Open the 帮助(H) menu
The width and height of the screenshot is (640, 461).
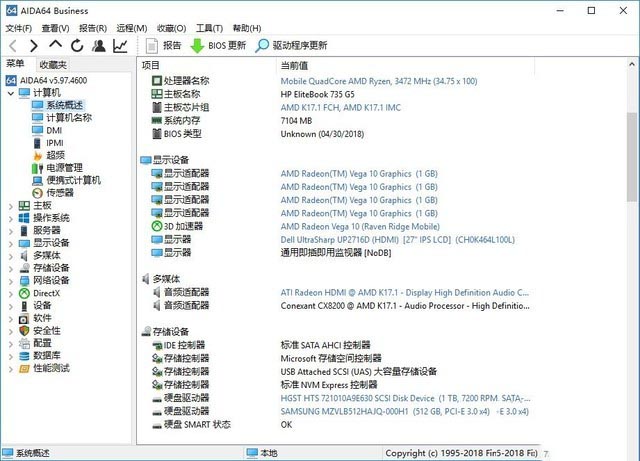247,28
